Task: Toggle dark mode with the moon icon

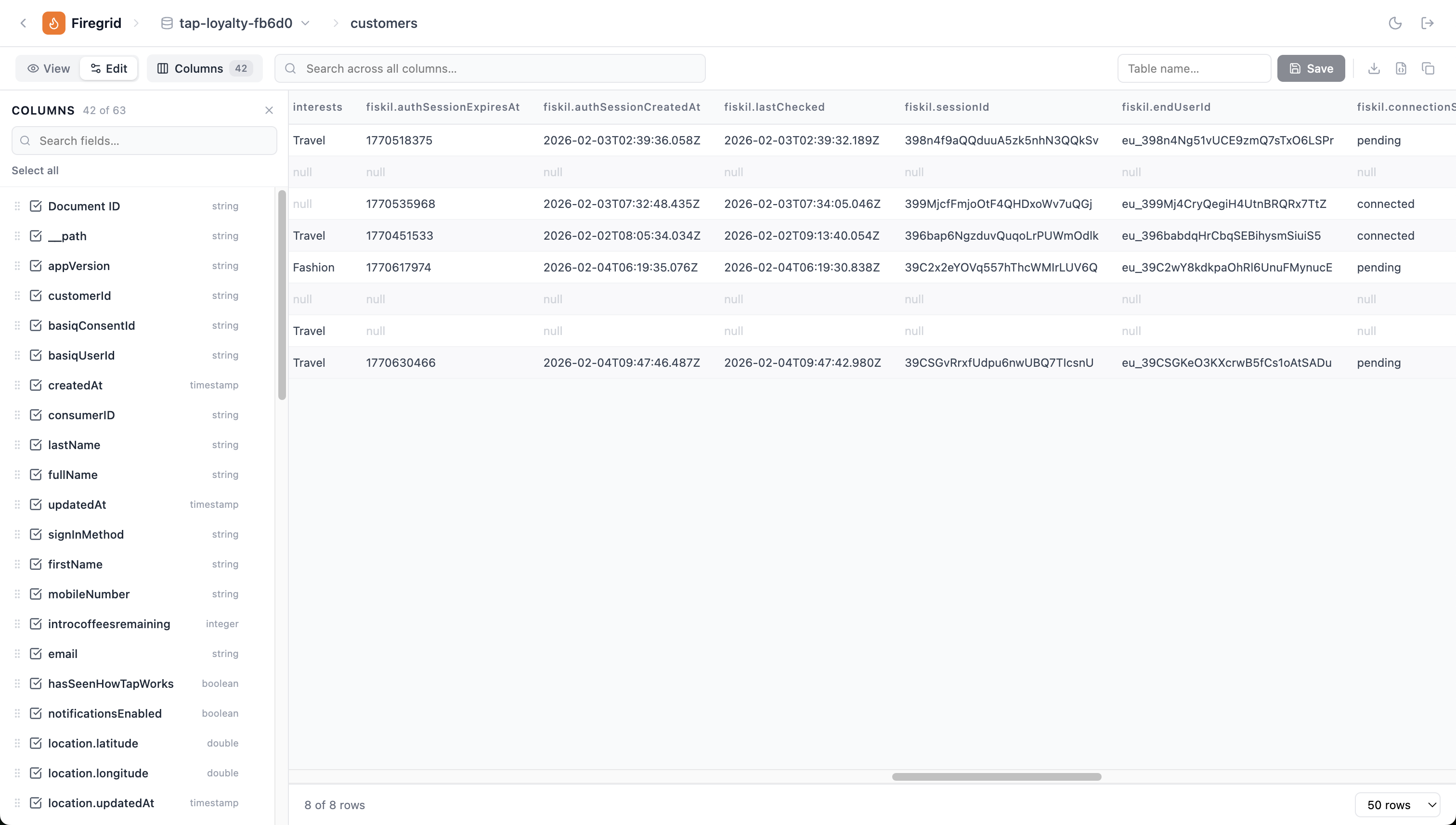Action: pos(1395,23)
